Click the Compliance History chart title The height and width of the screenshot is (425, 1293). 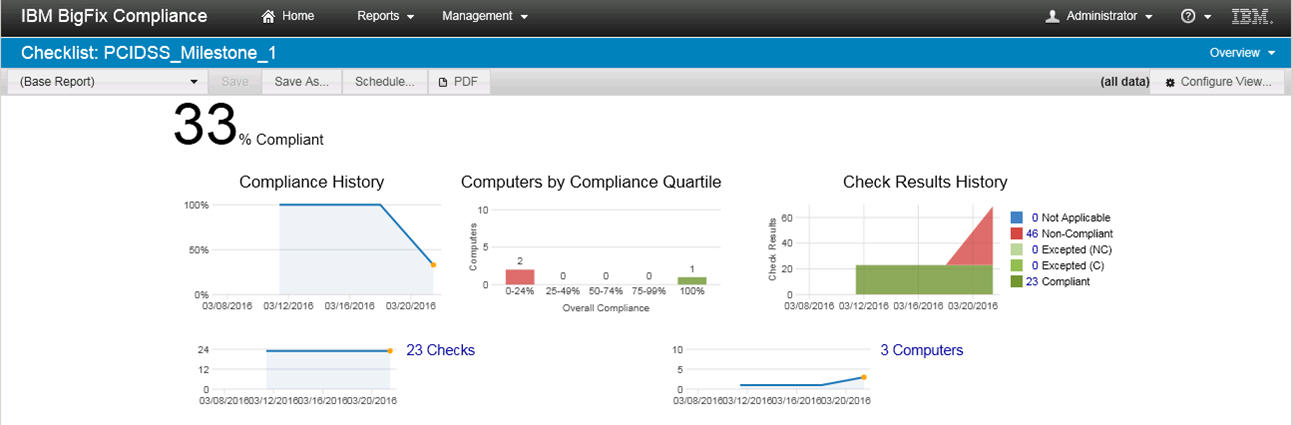click(x=312, y=182)
